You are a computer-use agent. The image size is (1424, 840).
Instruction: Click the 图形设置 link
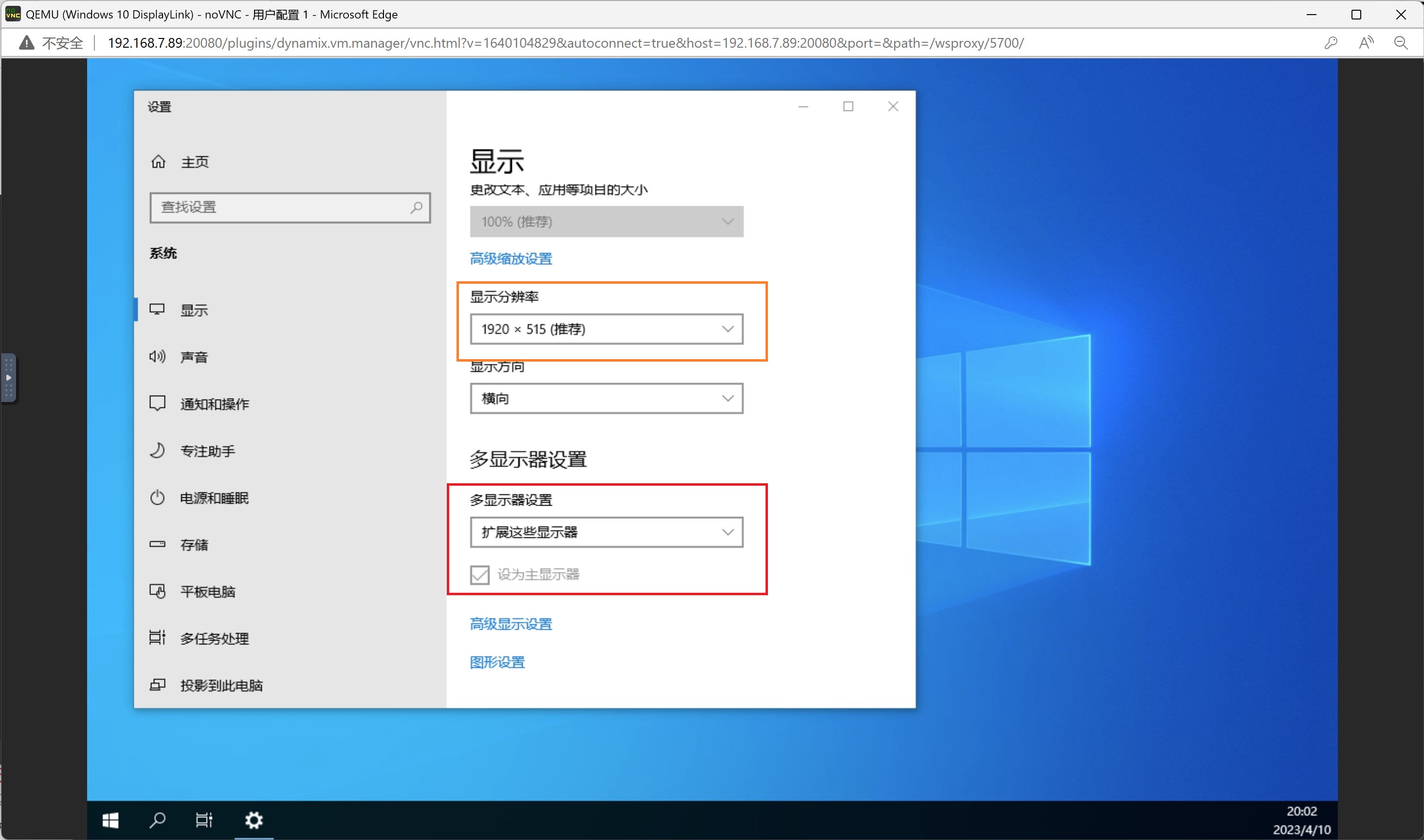point(497,662)
